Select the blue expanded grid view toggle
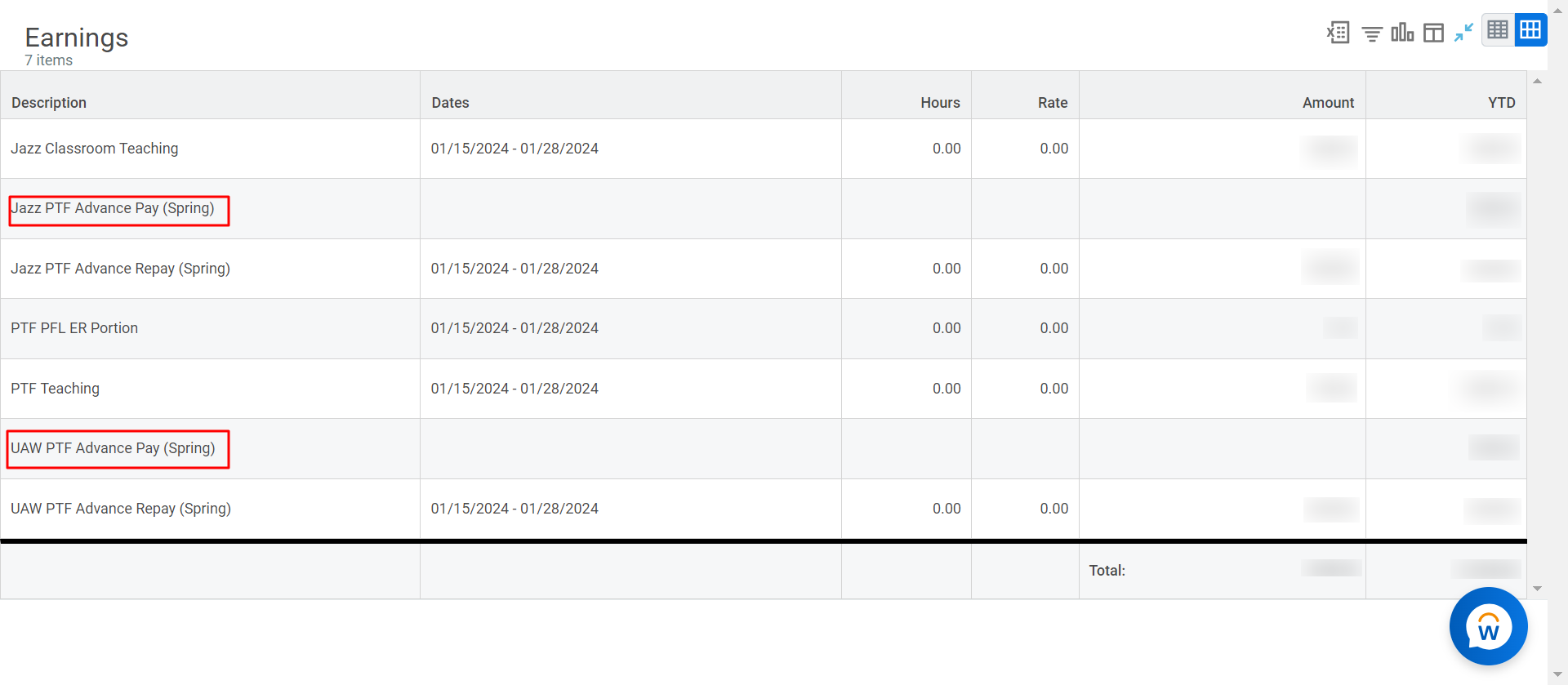 coord(1530,30)
